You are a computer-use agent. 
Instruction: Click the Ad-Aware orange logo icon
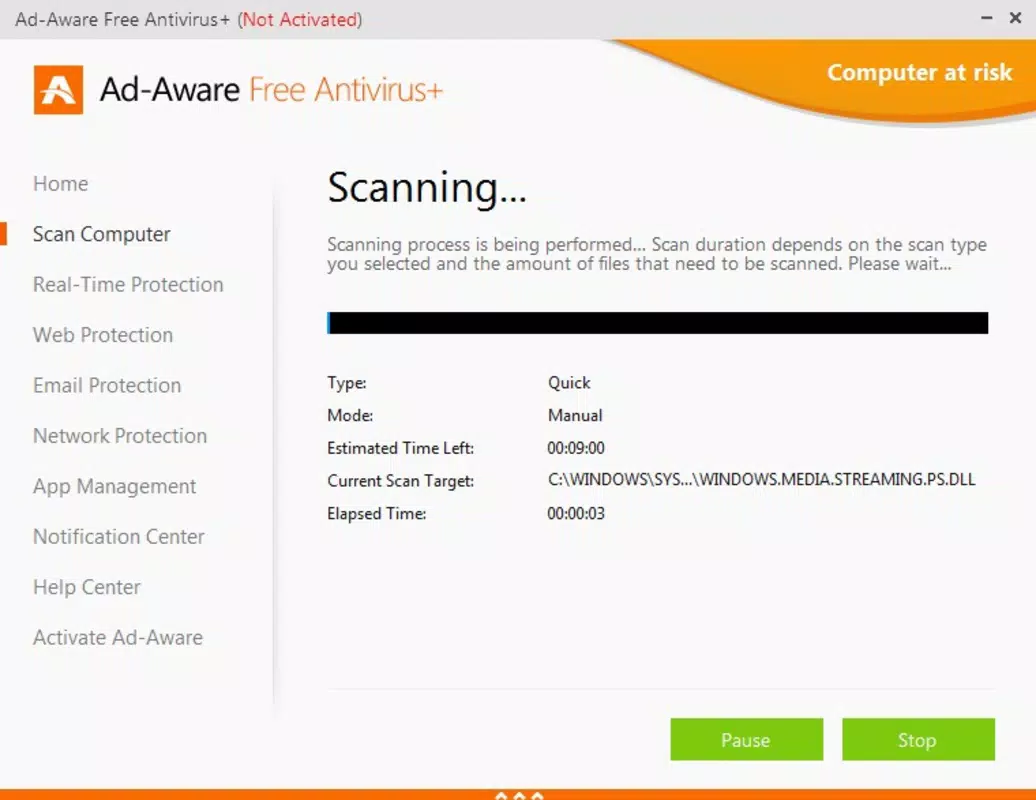(58, 90)
